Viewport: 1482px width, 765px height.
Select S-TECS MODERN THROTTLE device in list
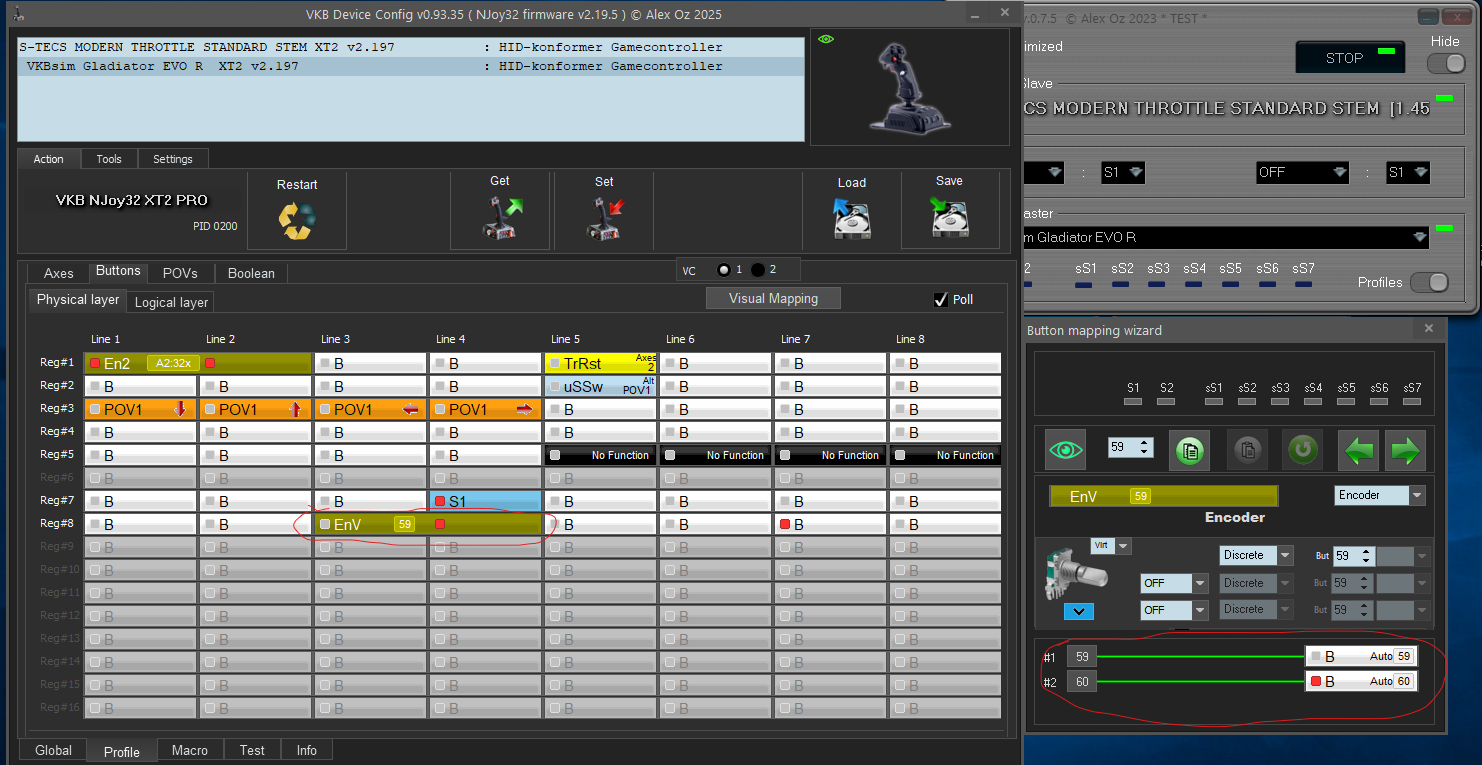tap(411, 47)
